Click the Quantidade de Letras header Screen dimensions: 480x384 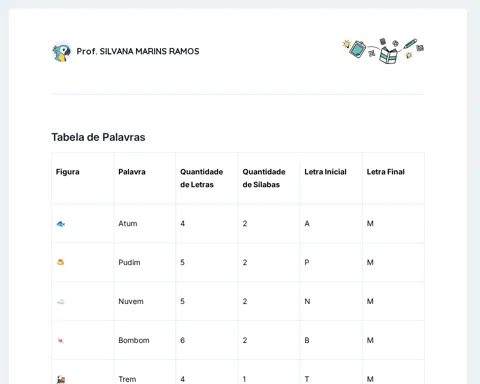[x=202, y=178]
